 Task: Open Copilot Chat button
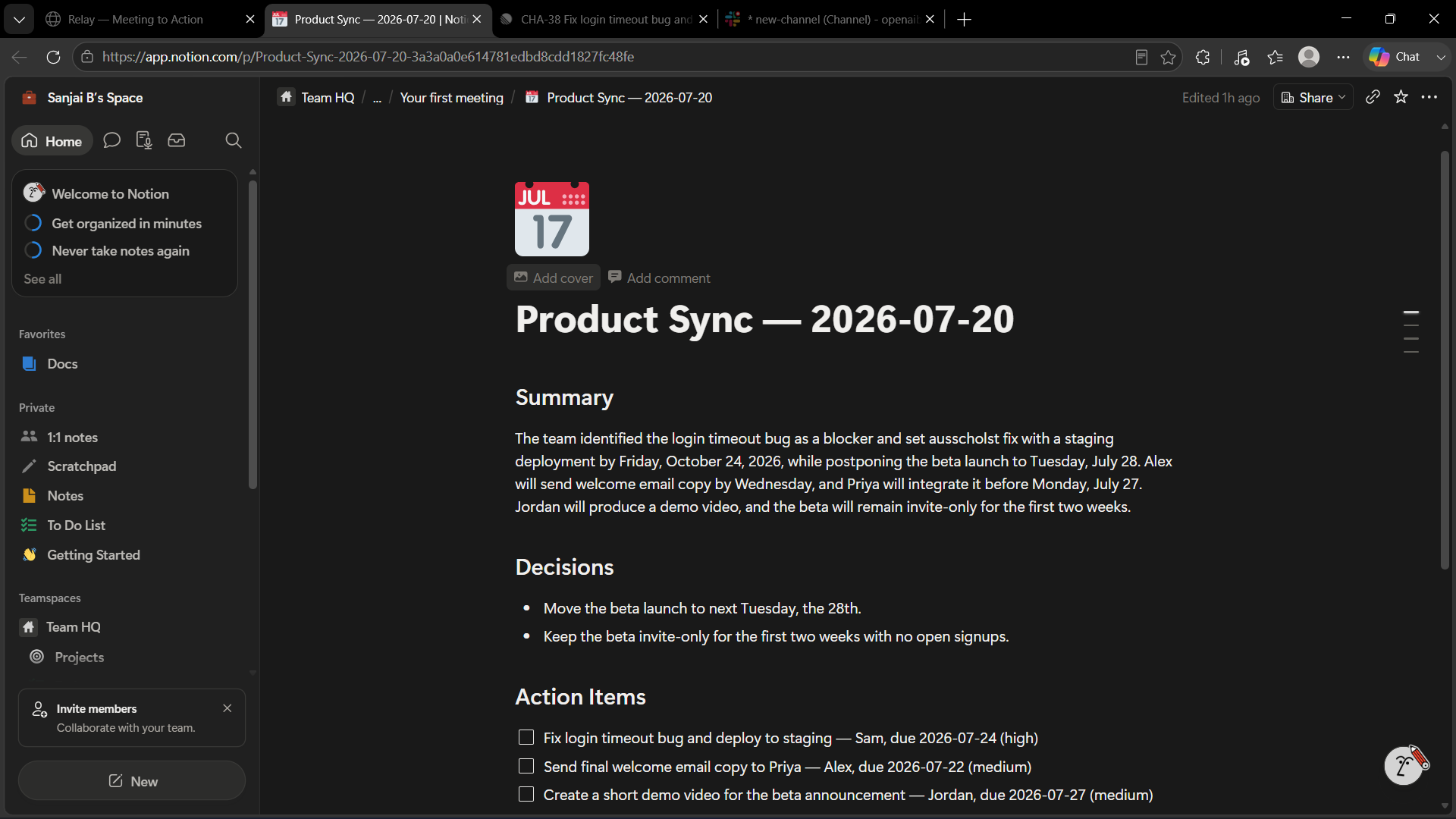click(1395, 57)
